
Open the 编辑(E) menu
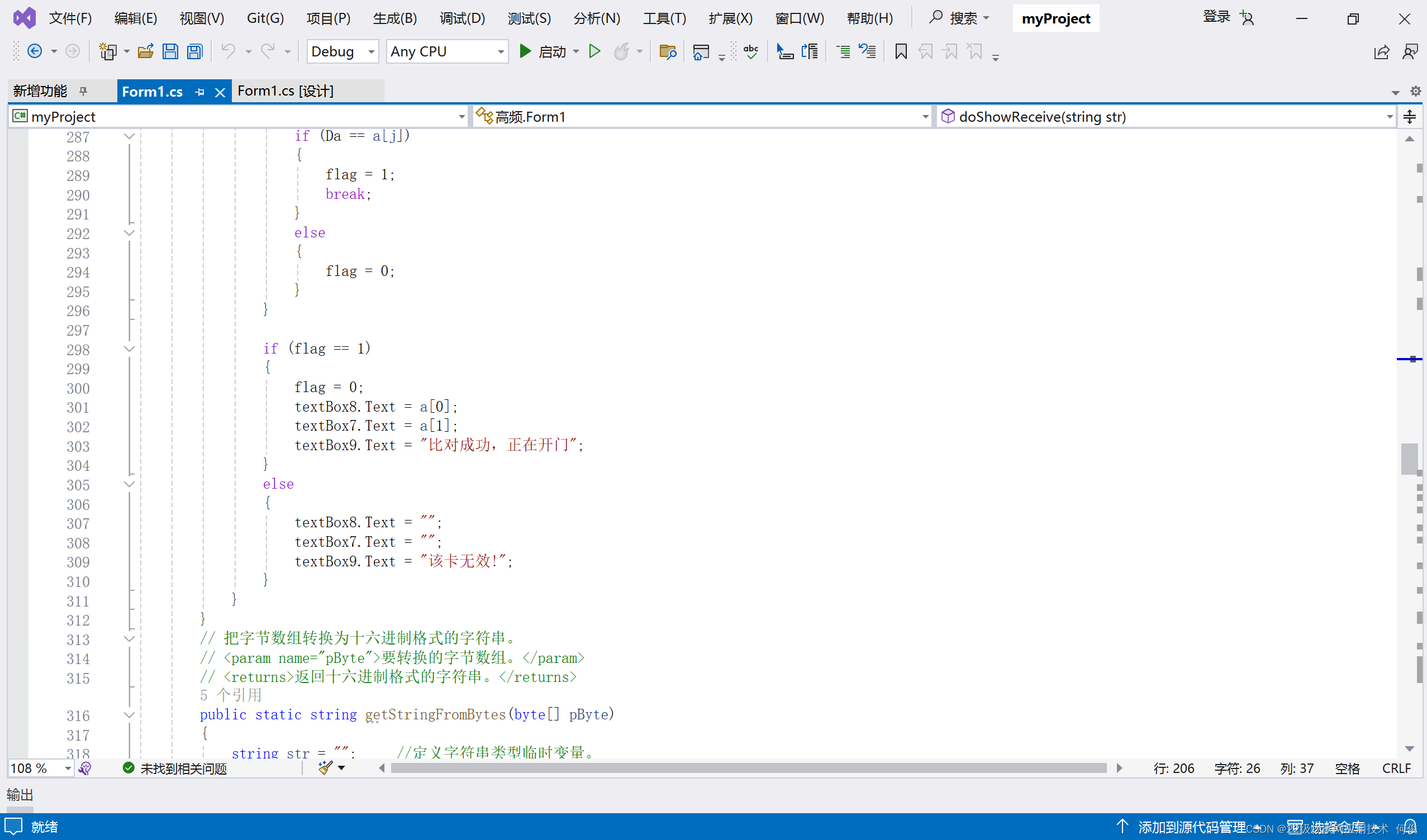(135, 18)
